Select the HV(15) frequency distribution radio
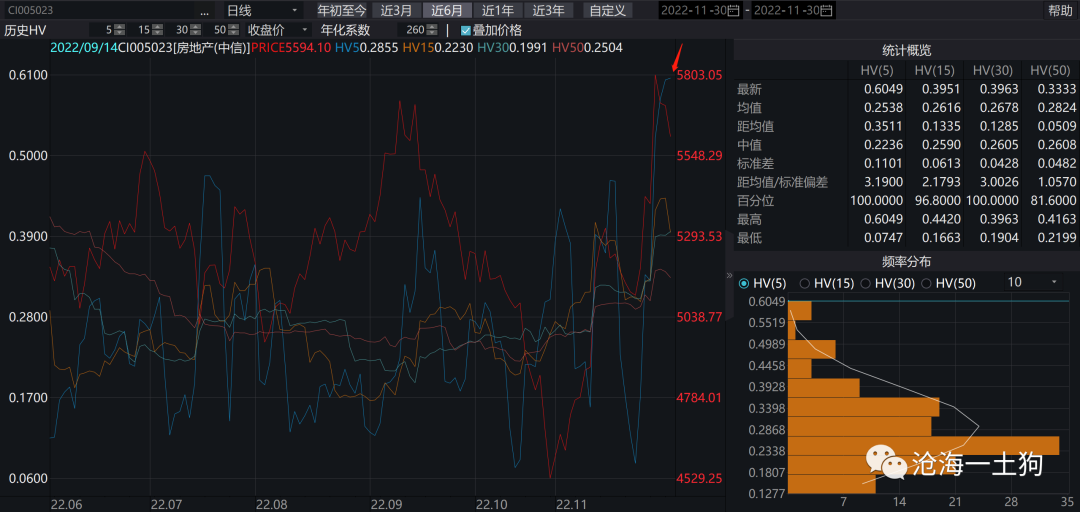 coord(806,283)
